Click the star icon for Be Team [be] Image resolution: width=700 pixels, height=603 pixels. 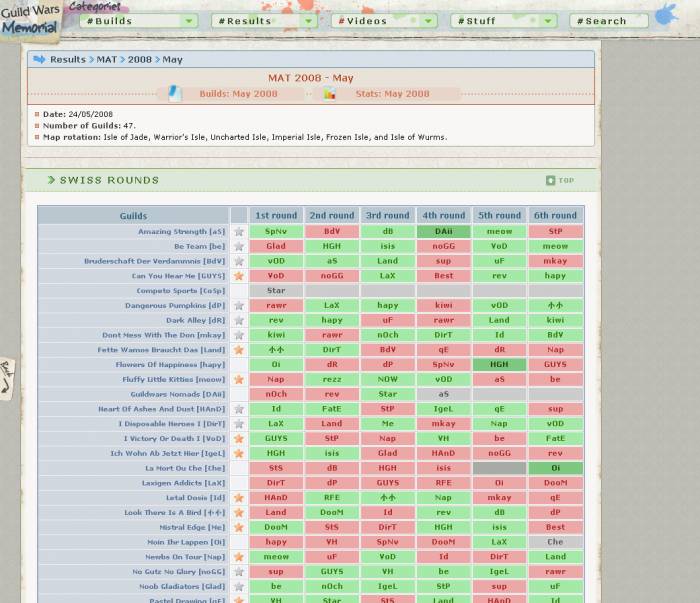[239, 246]
